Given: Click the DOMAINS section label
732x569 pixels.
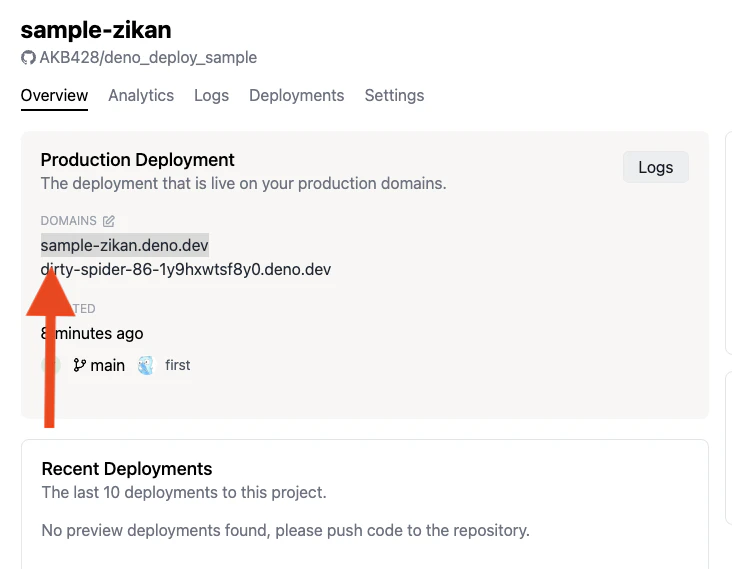Looking at the screenshot, I should (x=69, y=221).
